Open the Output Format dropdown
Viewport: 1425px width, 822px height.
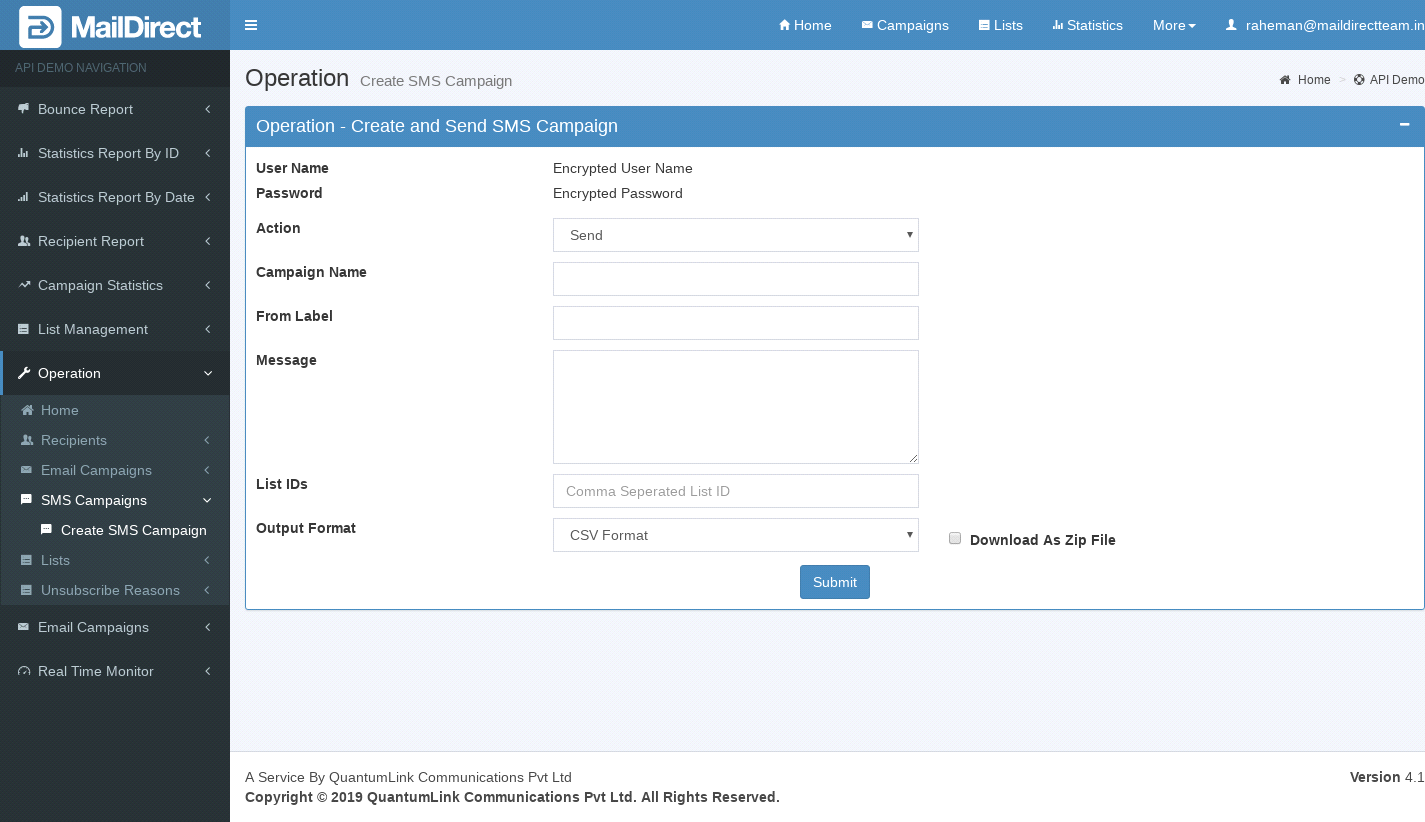[735, 535]
